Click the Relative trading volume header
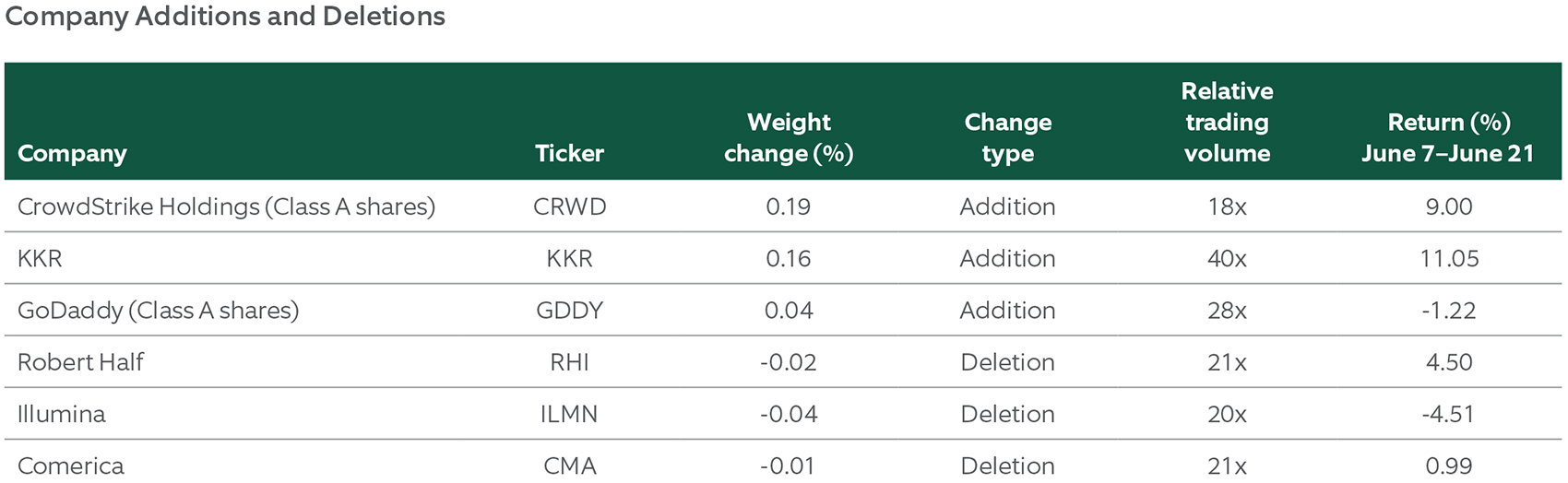Viewport: 1568px width, 483px height. tap(1227, 122)
